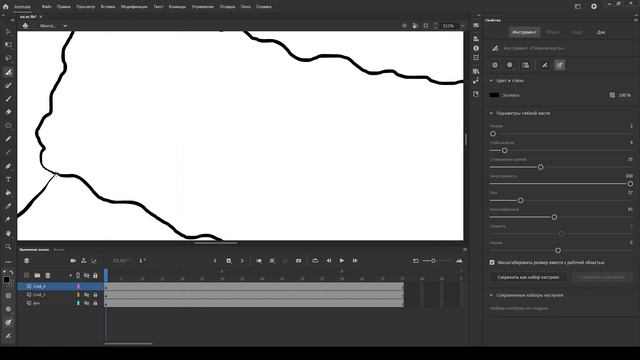Open the black fill color swatch
Image resolution: width=640 pixels, height=360 pixels.
pos(494,95)
